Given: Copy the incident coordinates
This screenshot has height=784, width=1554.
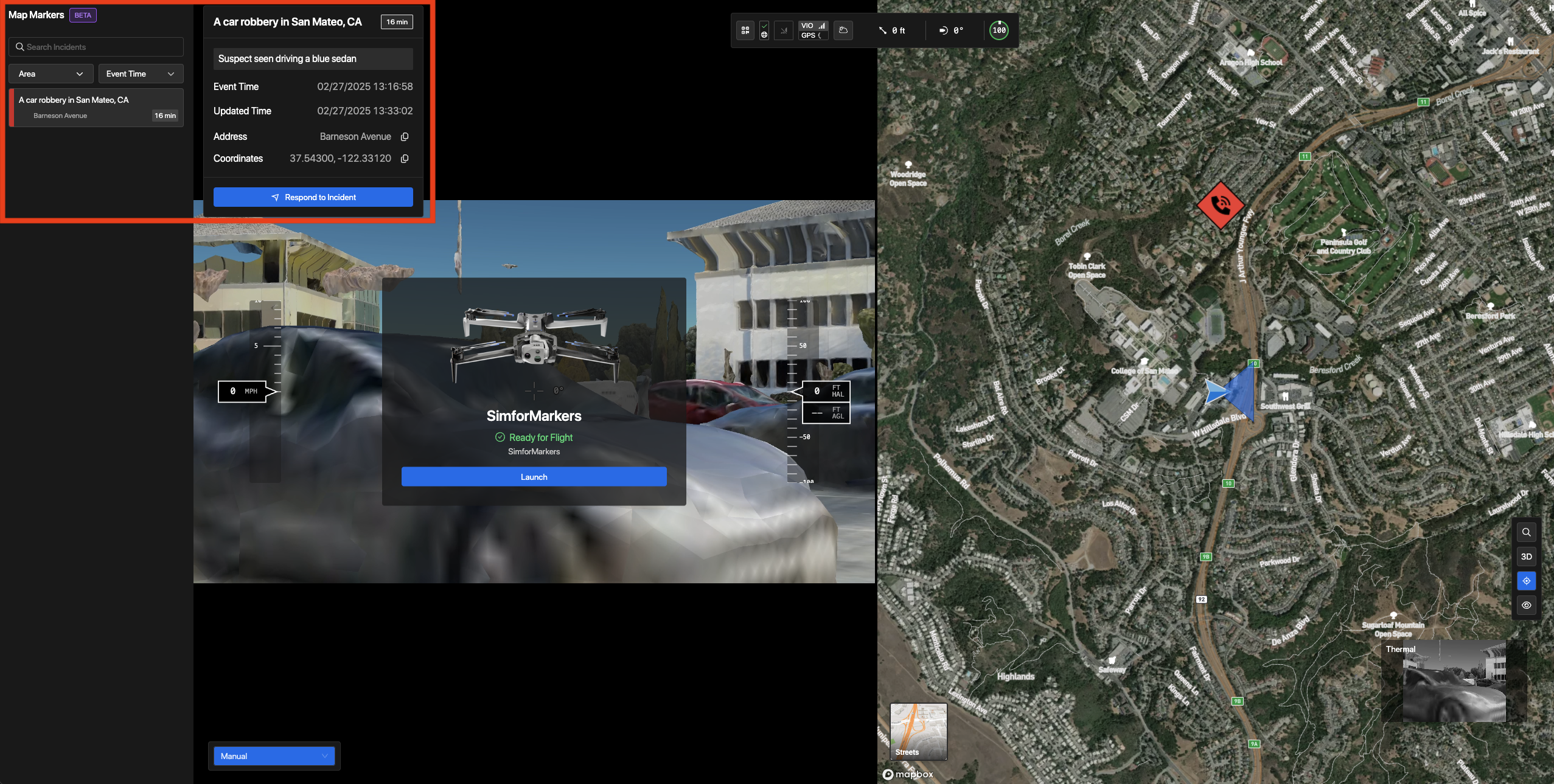Looking at the screenshot, I should [x=405, y=159].
